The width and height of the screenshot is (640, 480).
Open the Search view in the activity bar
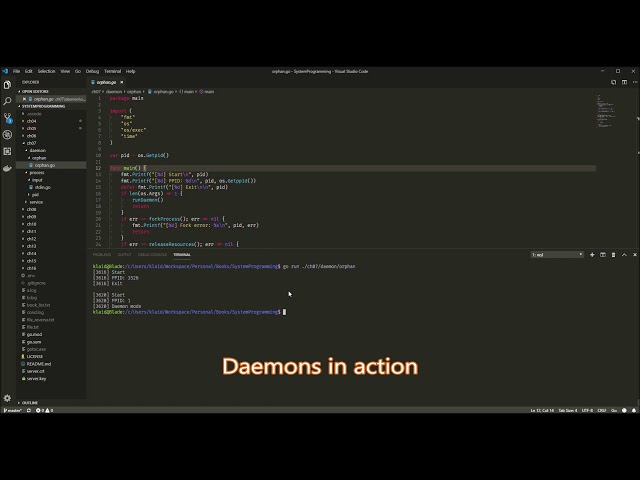(x=7, y=101)
